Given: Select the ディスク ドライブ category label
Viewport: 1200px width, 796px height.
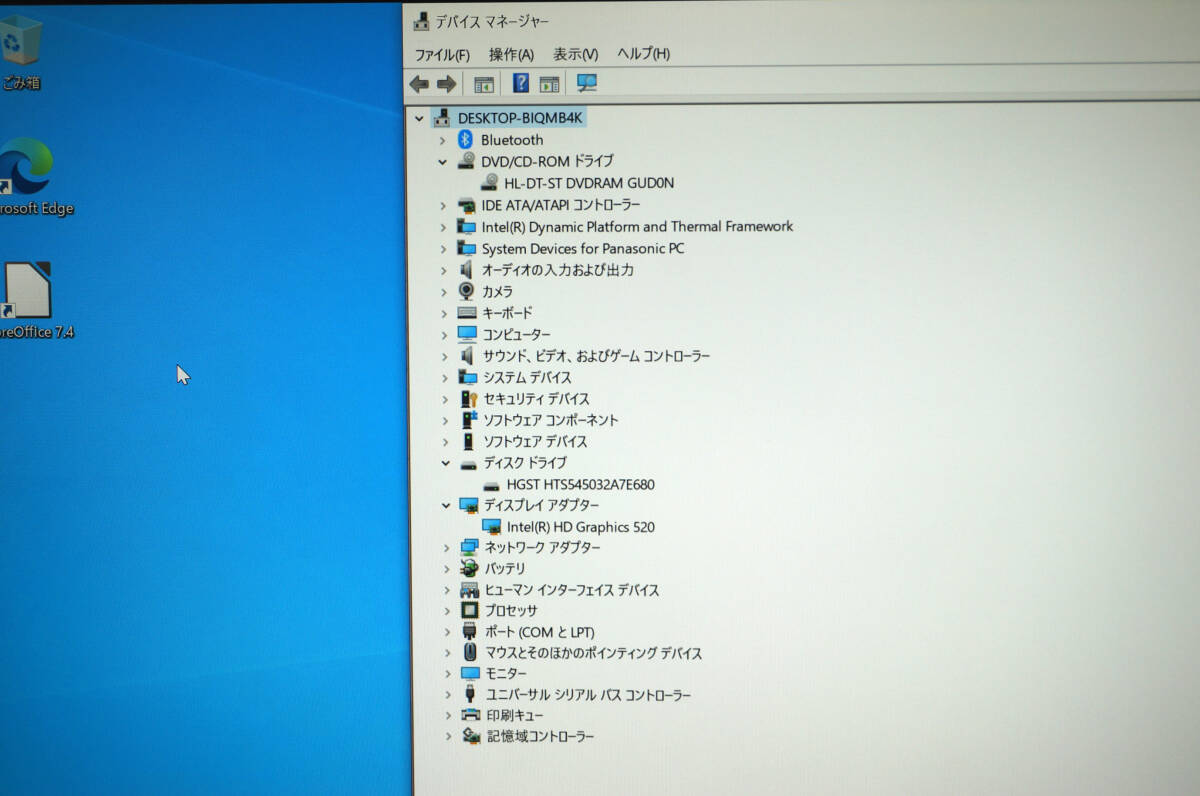Looking at the screenshot, I should pyautogui.click(x=525, y=463).
